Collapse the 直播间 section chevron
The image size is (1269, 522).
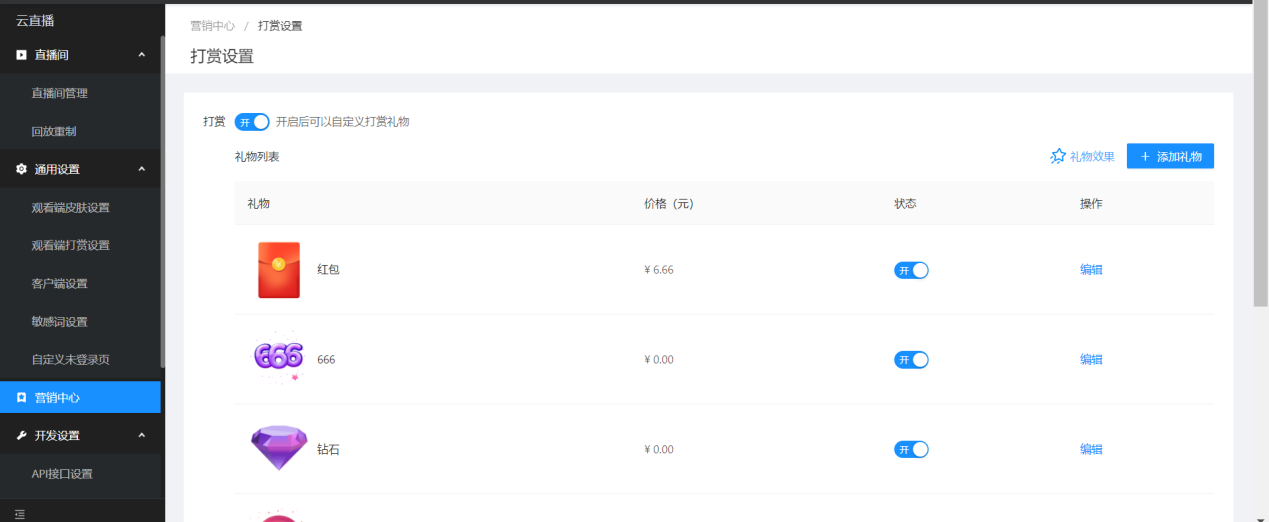point(141,55)
